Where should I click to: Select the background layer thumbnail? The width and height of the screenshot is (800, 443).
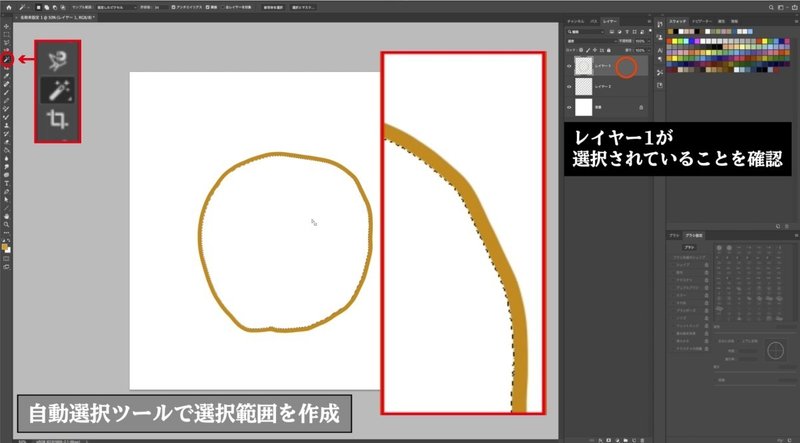584,107
